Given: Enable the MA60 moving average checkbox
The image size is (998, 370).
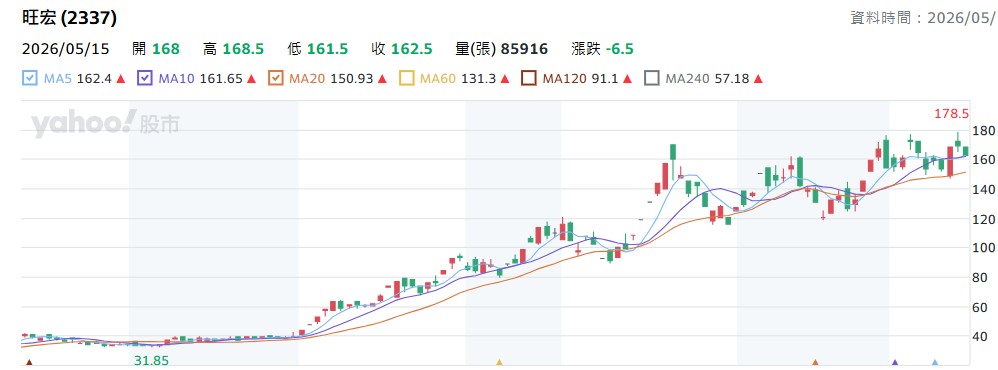Looking at the screenshot, I should pyautogui.click(x=406, y=79).
